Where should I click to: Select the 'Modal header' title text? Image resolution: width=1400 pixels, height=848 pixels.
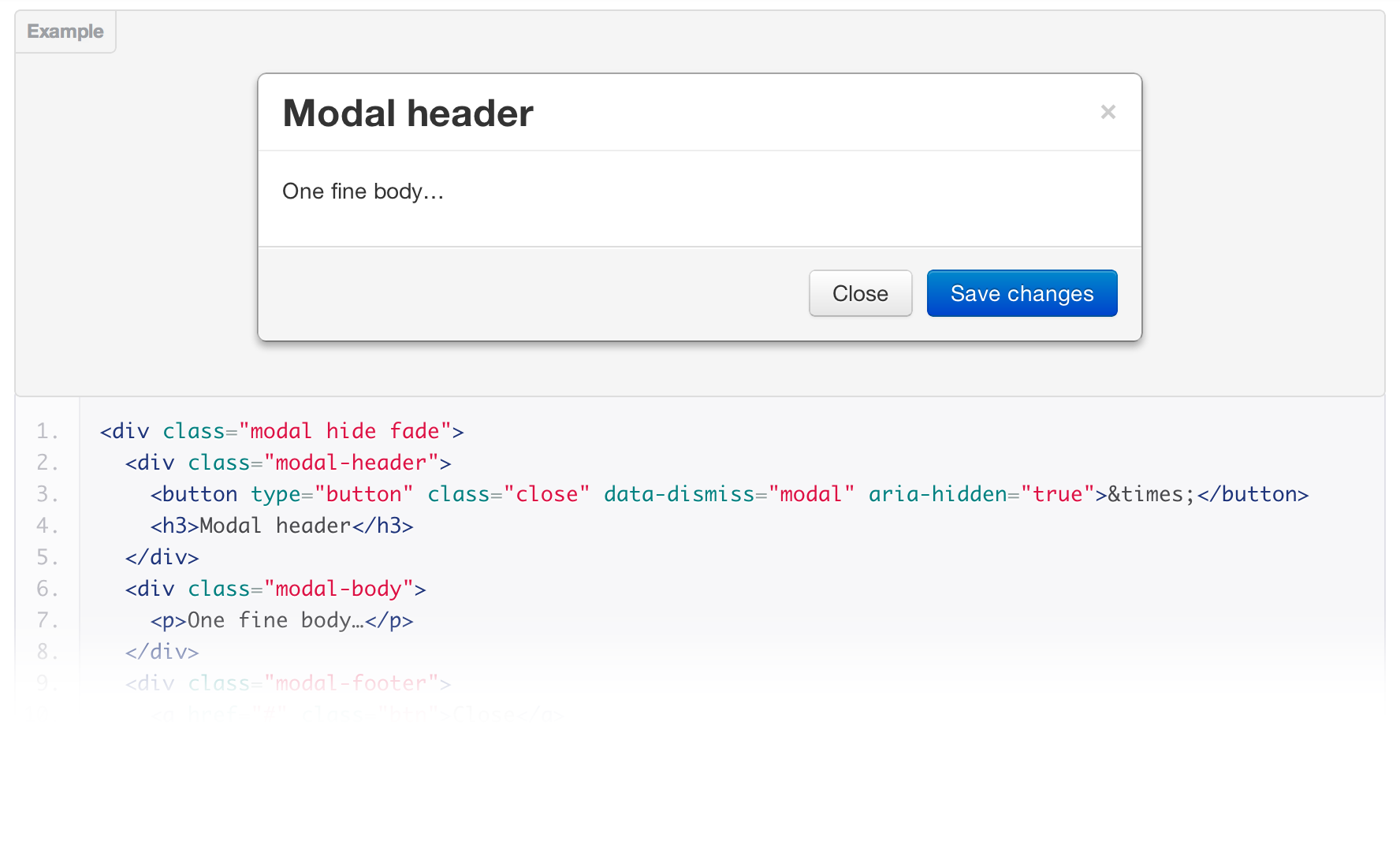[x=408, y=113]
